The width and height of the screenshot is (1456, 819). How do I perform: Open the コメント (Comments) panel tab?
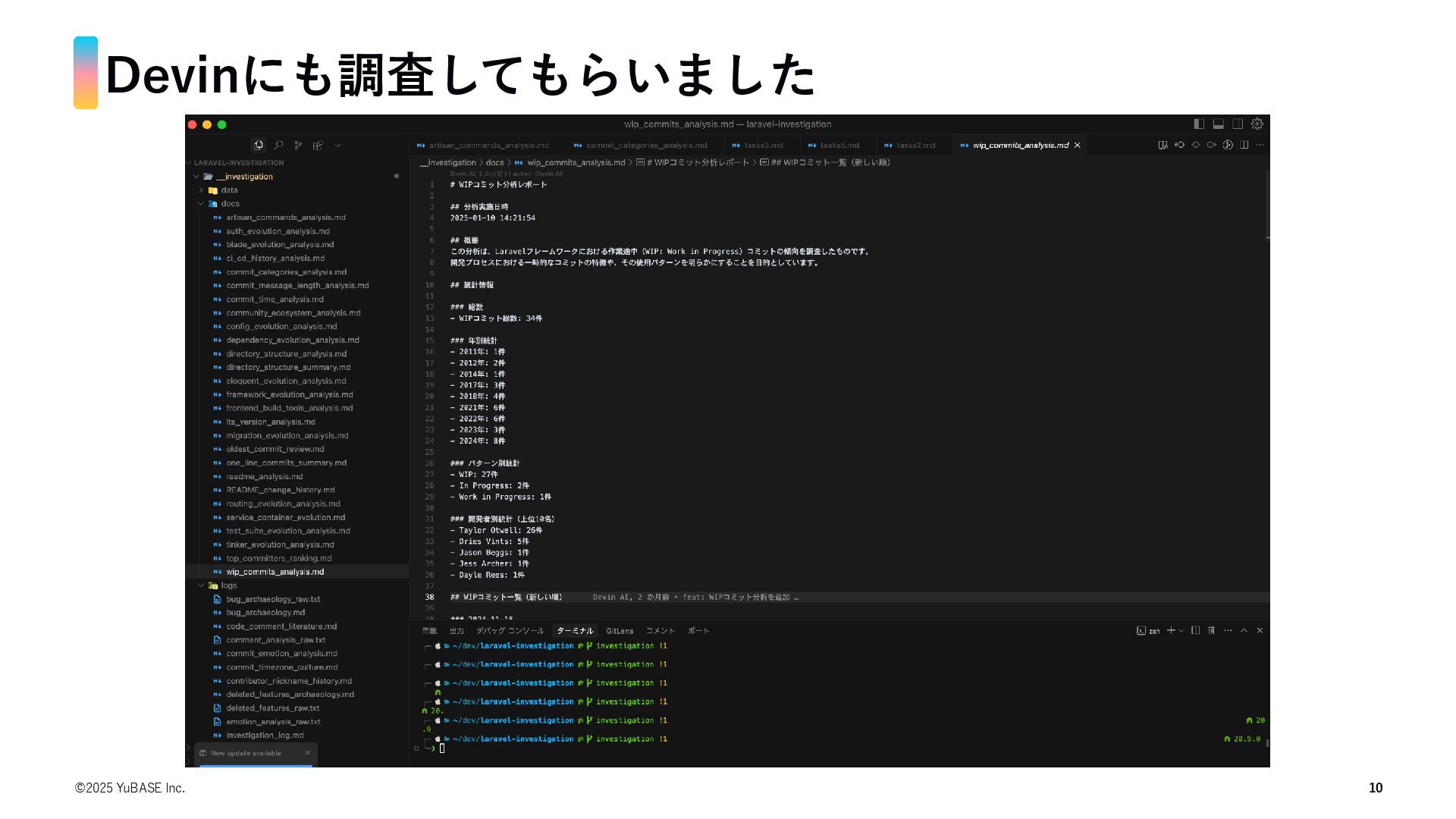660,631
